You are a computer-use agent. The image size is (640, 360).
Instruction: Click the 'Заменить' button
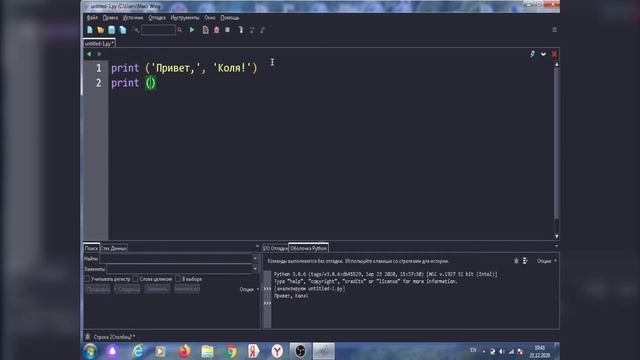click(157, 289)
